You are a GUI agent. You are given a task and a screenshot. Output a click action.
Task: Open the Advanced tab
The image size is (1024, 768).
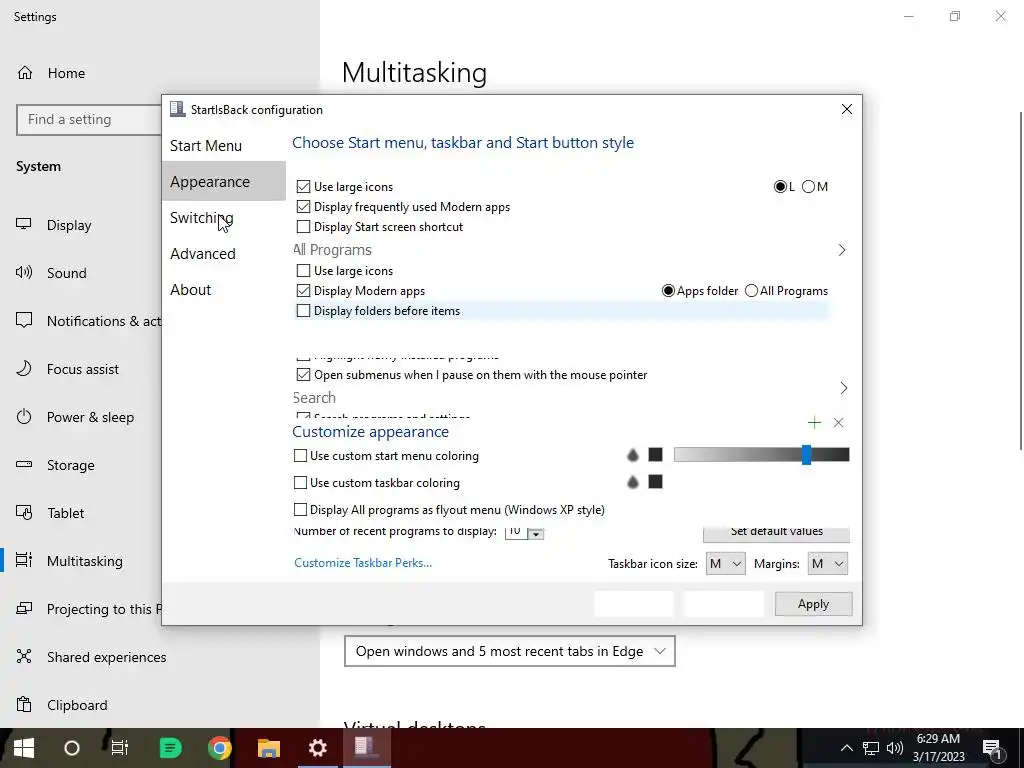click(202, 253)
